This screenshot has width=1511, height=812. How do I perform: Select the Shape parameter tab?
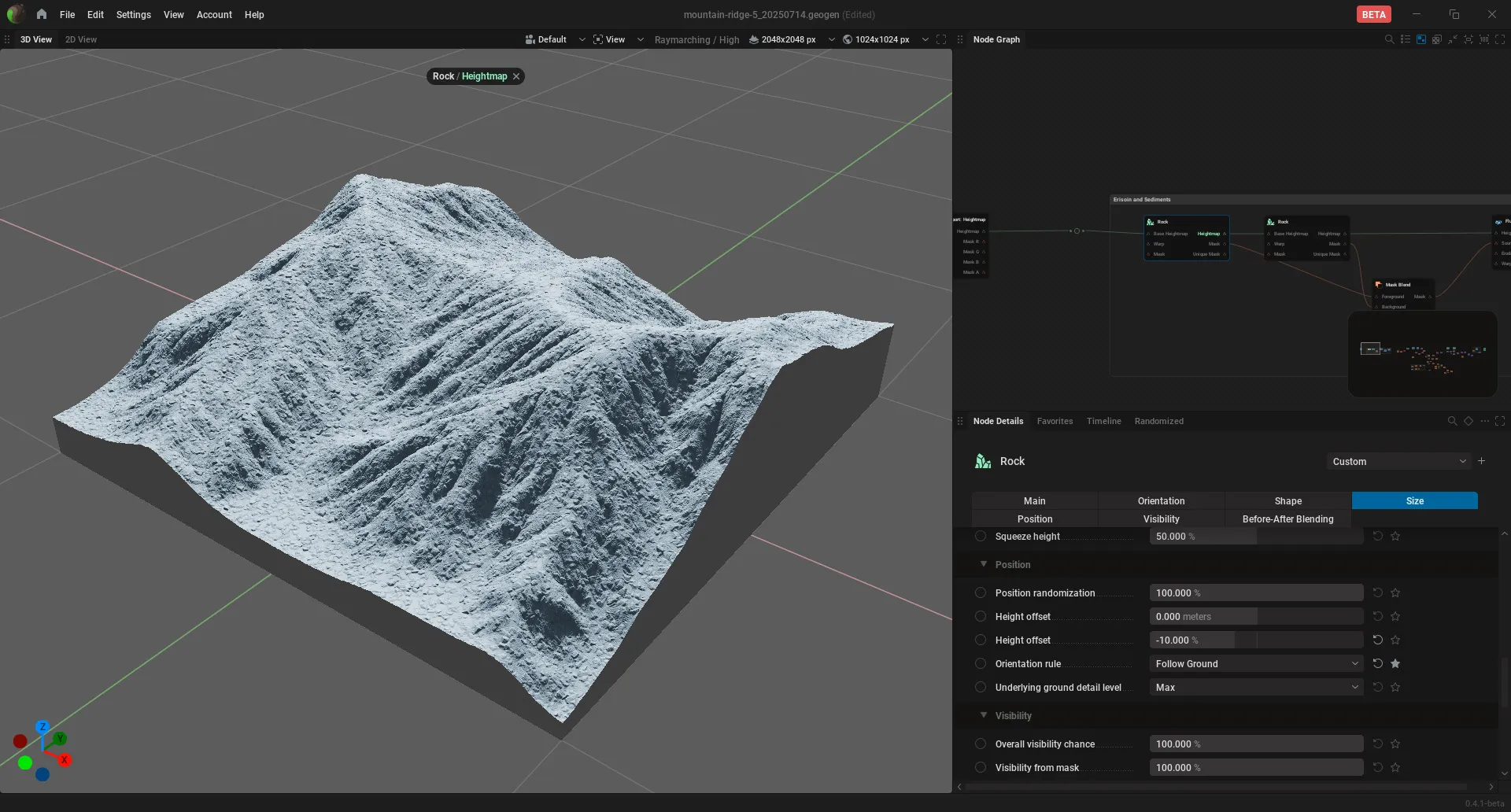point(1288,500)
